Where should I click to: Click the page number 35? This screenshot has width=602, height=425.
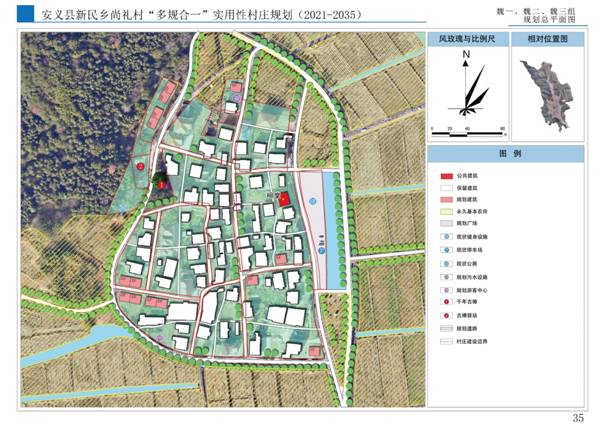click(x=578, y=417)
